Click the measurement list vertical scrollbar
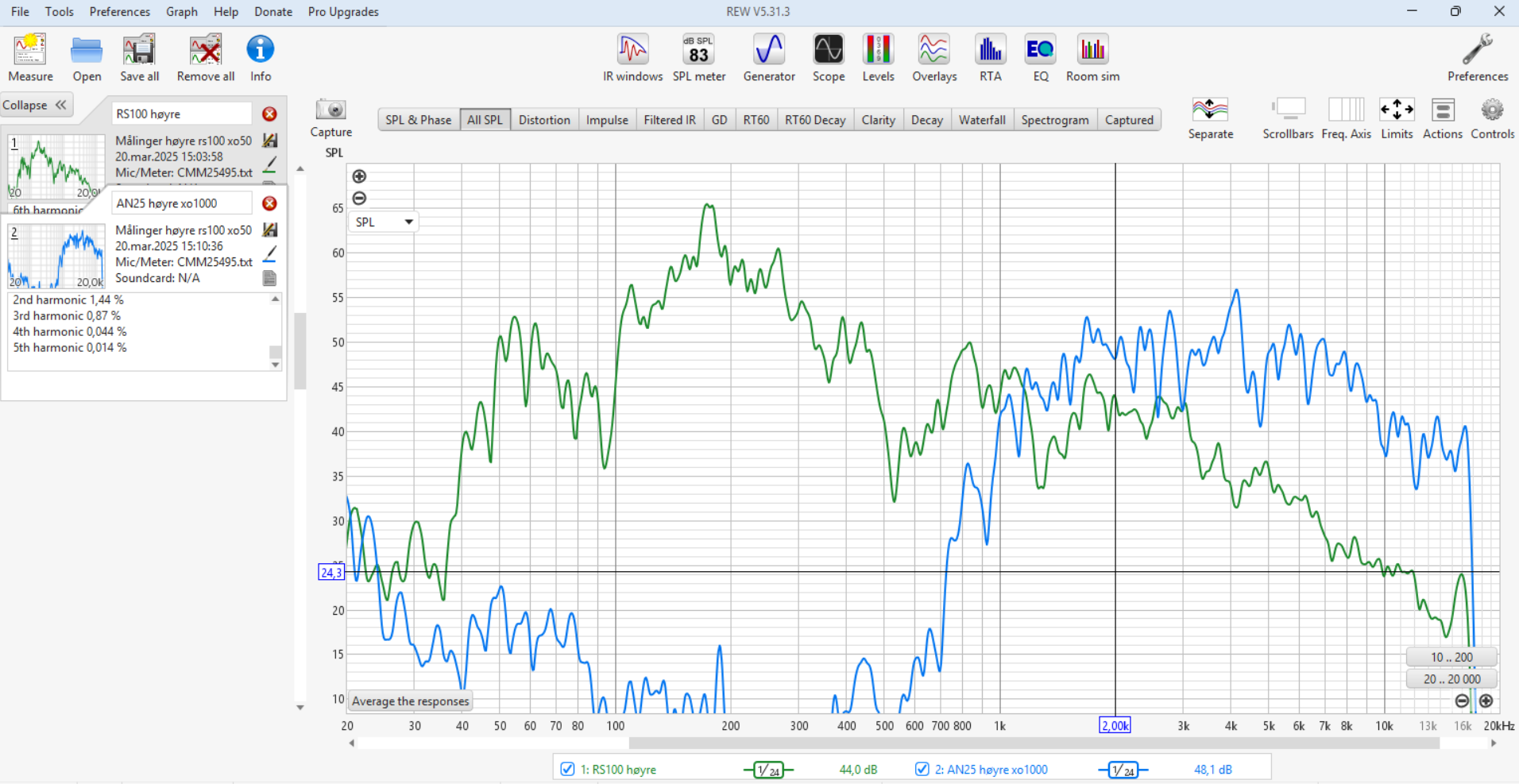Image resolution: width=1519 pixels, height=784 pixels. (300, 350)
